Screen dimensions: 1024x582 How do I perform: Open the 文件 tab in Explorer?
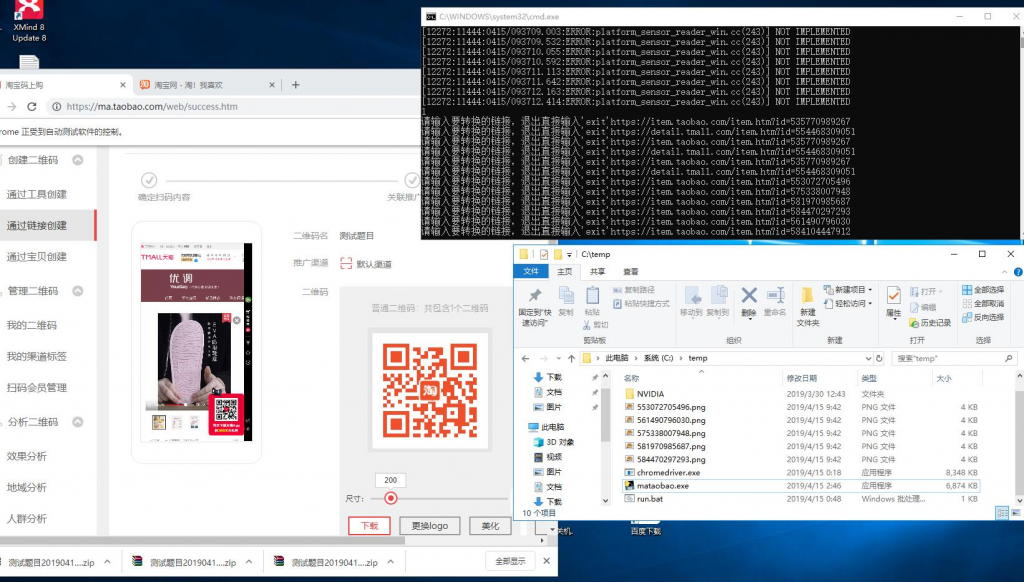pyautogui.click(x=532, y=271)
